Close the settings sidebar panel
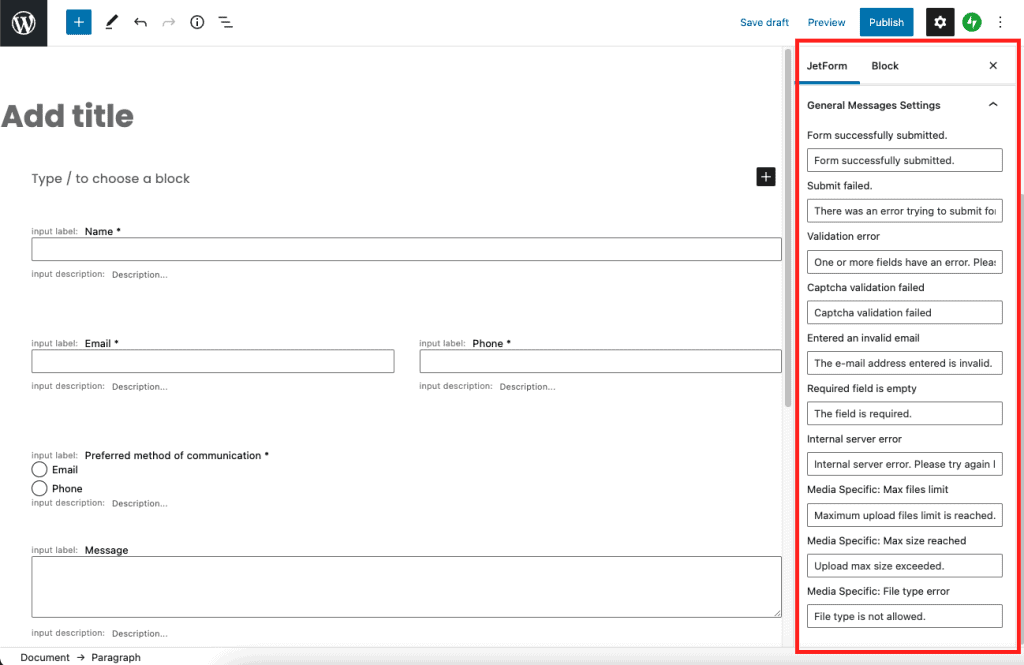The width and height of the screenshot is (1024, 665). pyautogui.click(x=993, y=65)
